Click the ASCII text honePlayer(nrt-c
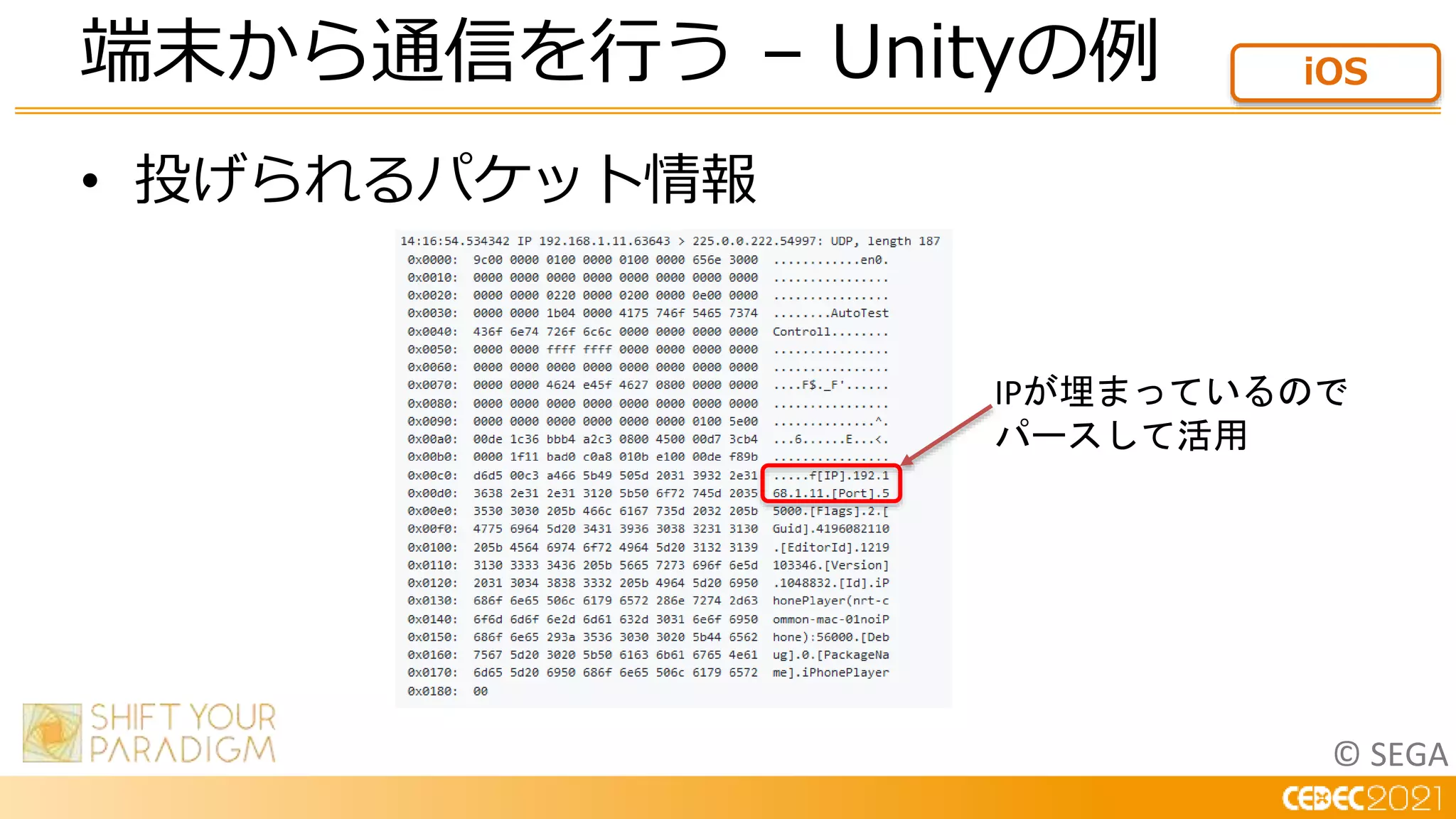Viewport: 1456px width, 819px height. [830, 600]
